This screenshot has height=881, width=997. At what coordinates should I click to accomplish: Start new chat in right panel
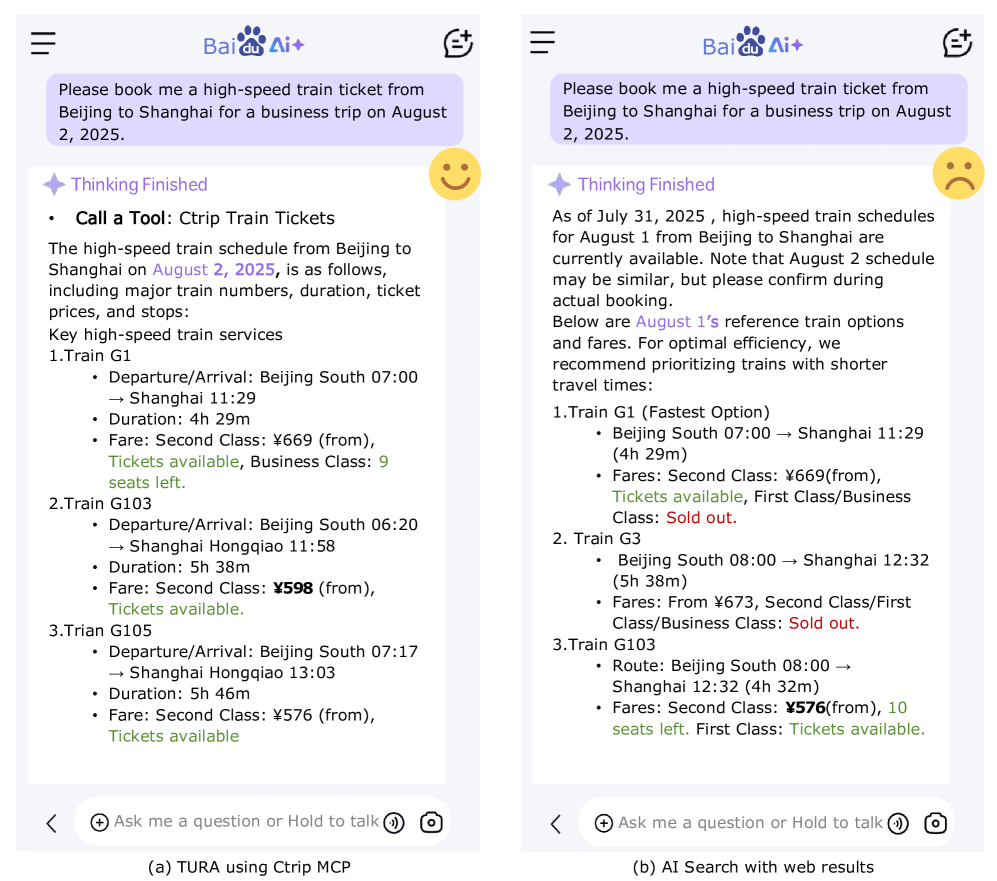point(957,43)
